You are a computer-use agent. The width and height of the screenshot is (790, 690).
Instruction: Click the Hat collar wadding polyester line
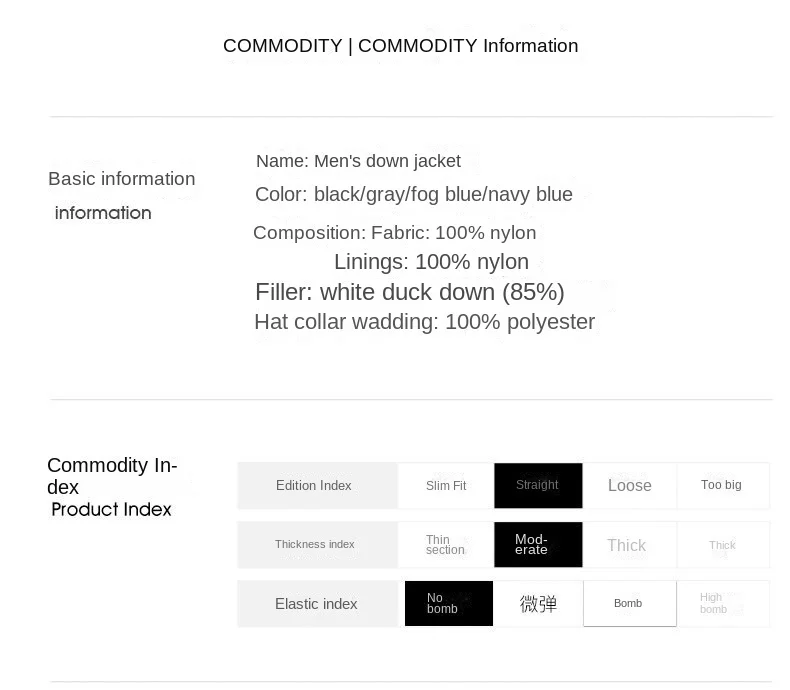tap(424, 322)
